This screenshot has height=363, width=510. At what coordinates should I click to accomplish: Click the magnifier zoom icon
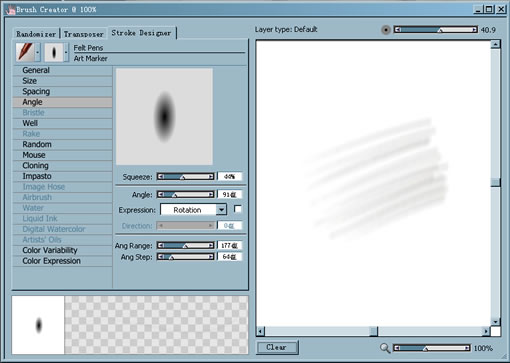(385, 348)
